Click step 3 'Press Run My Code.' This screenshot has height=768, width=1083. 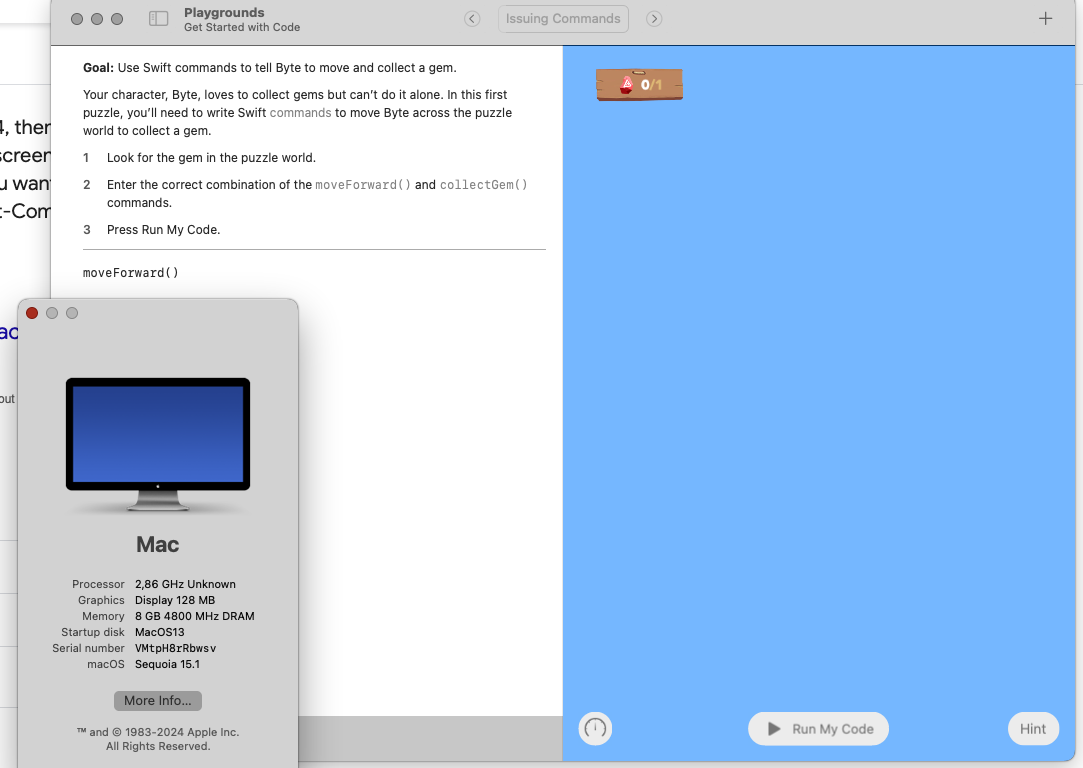click(x=164, y=229)
